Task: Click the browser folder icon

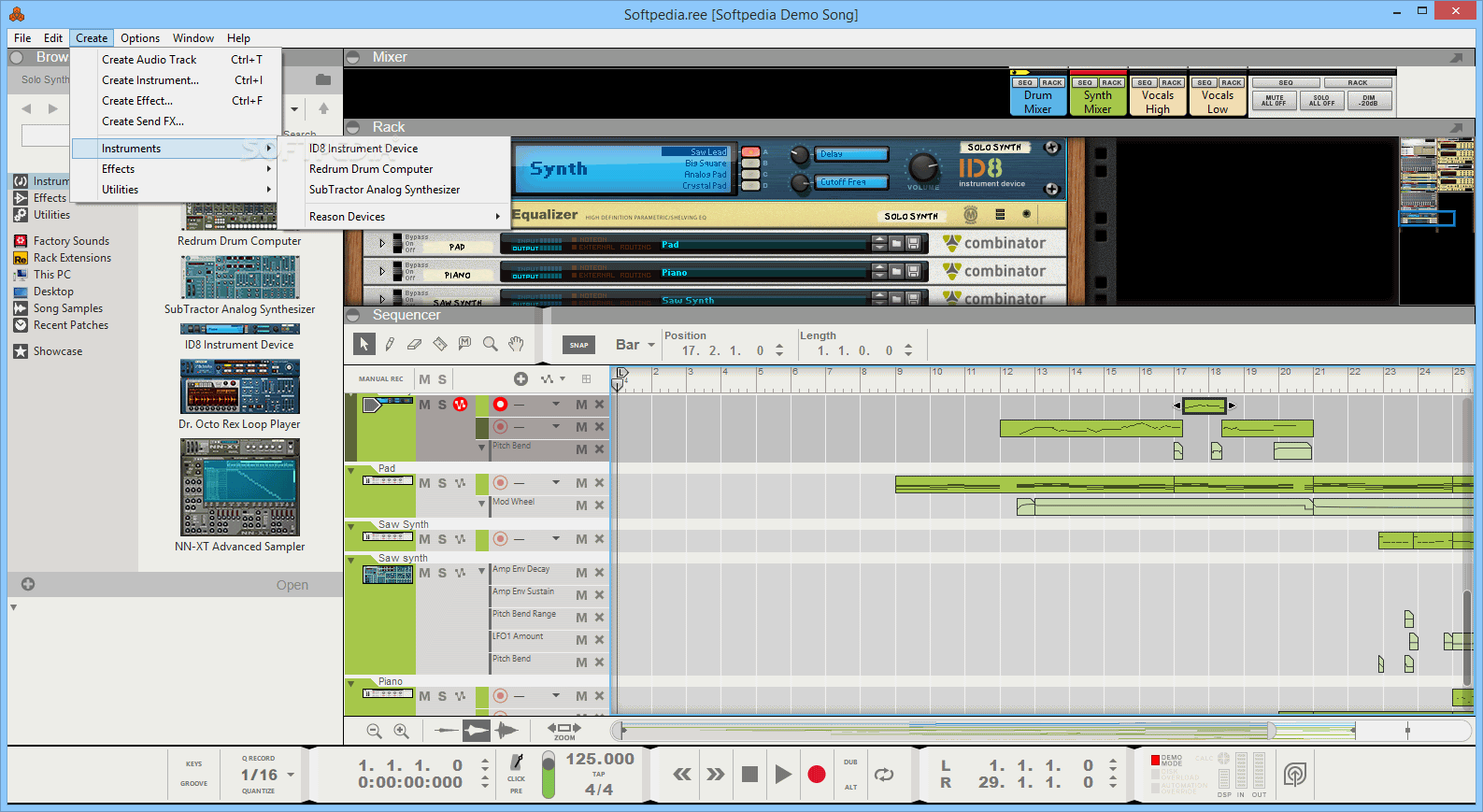Action: tap(323, 79)
